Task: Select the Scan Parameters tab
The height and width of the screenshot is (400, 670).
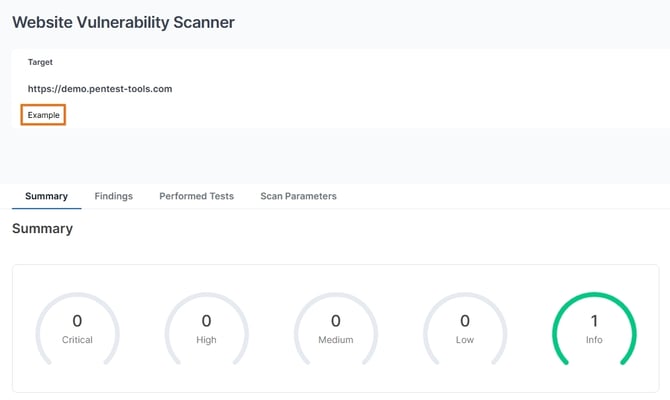Action: tap(298, 196)
